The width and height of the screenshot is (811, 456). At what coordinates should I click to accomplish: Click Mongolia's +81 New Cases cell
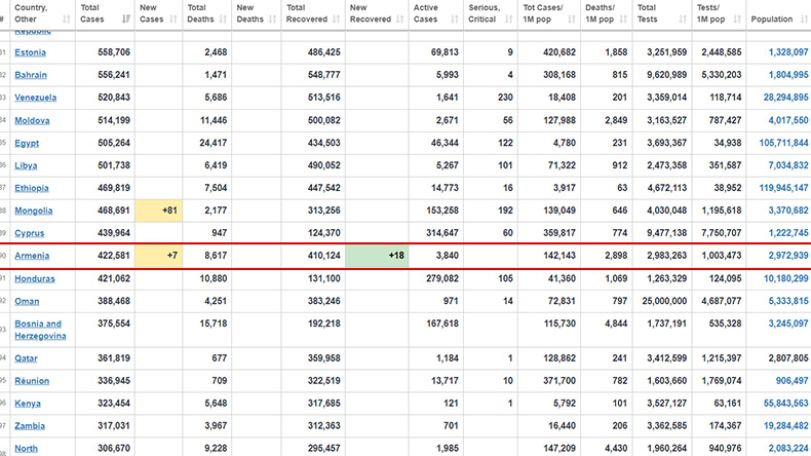(158, 210)
